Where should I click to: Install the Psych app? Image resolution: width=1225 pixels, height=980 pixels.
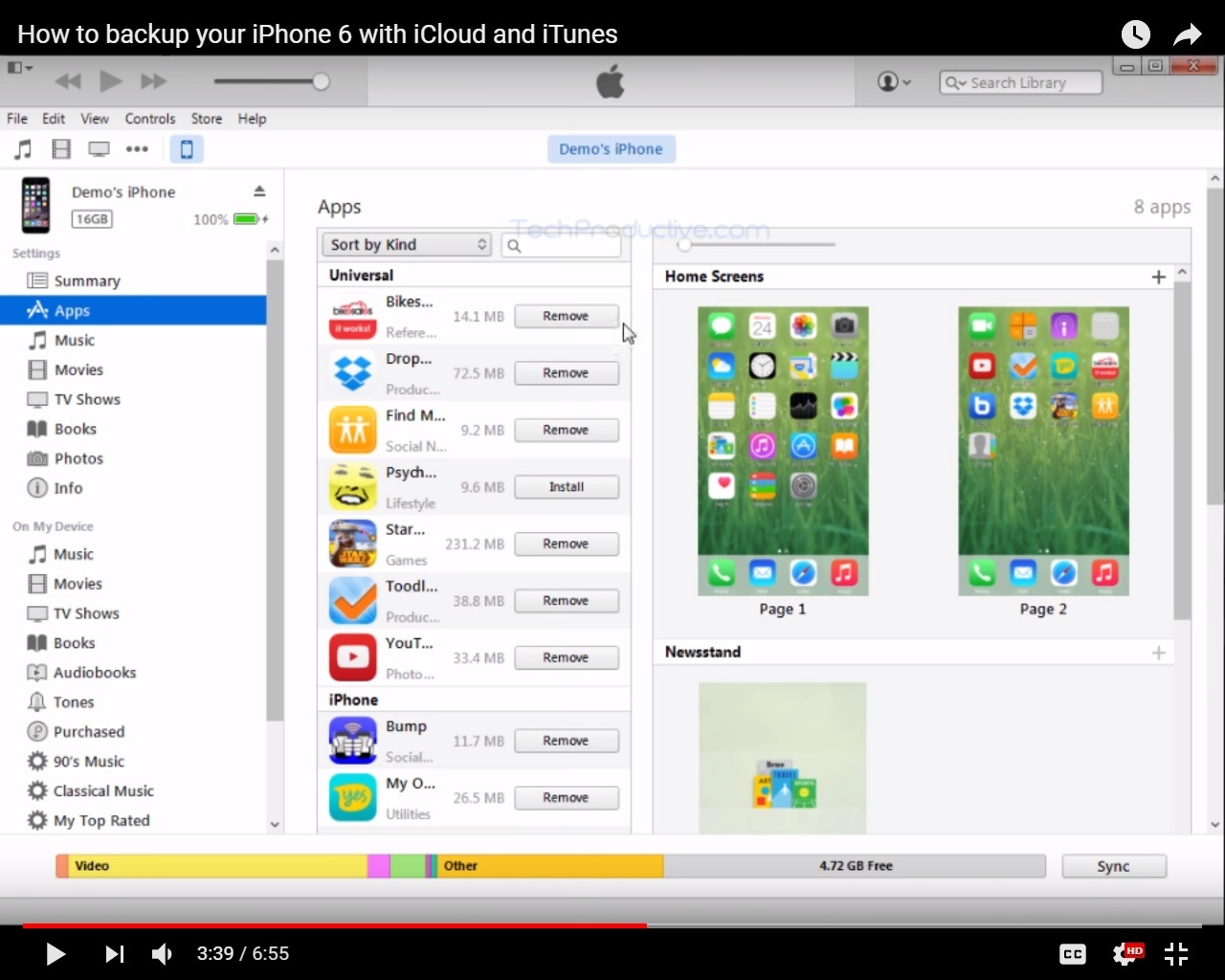coord(567,486)
